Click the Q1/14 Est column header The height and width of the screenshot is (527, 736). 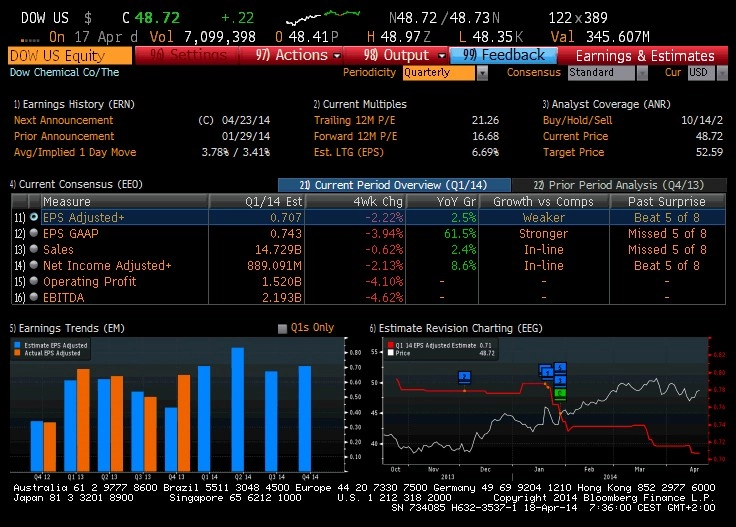point(257,201)
